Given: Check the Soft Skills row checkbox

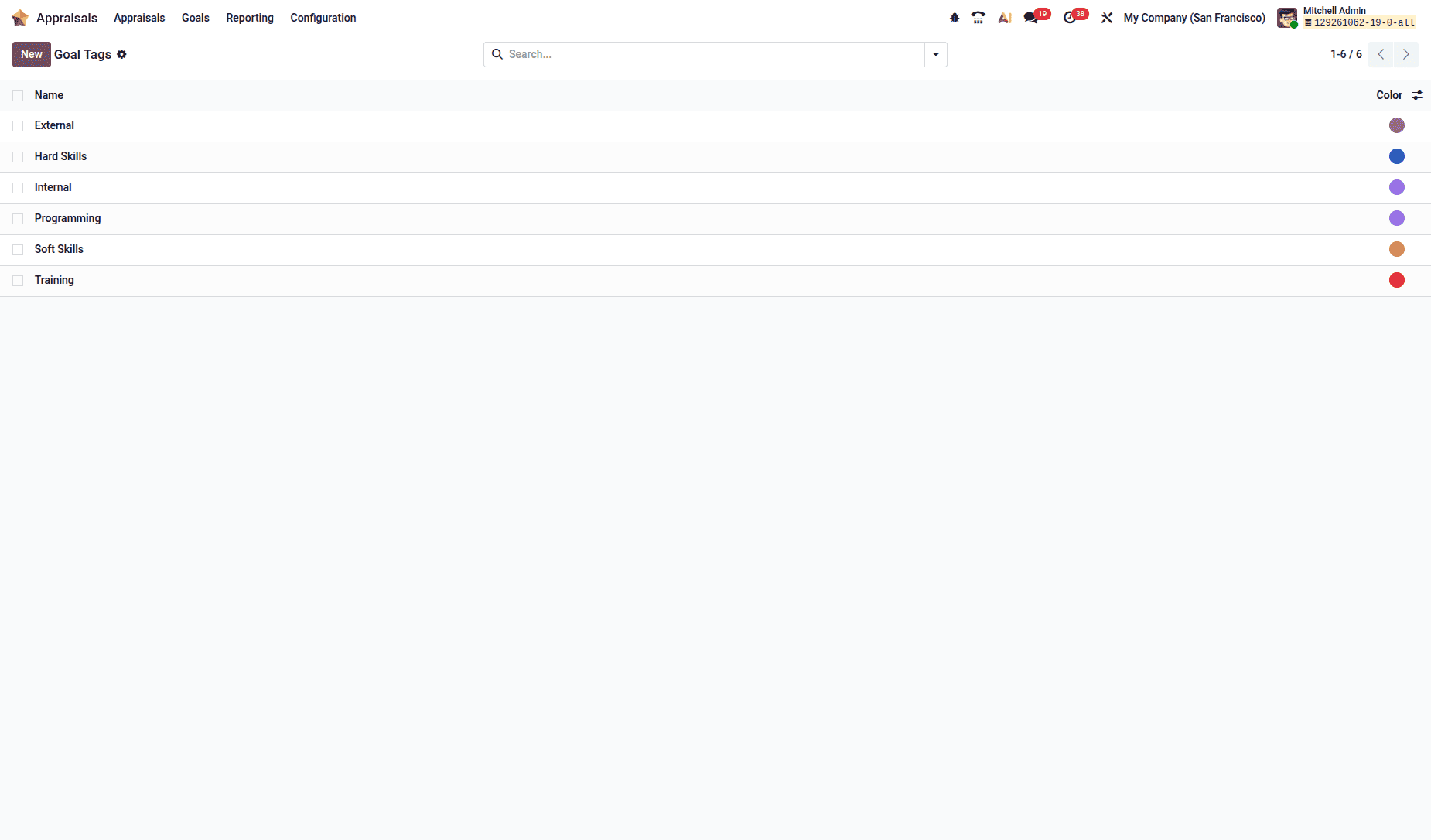Looking at the screenshot, I should click(x=18, y=249).
